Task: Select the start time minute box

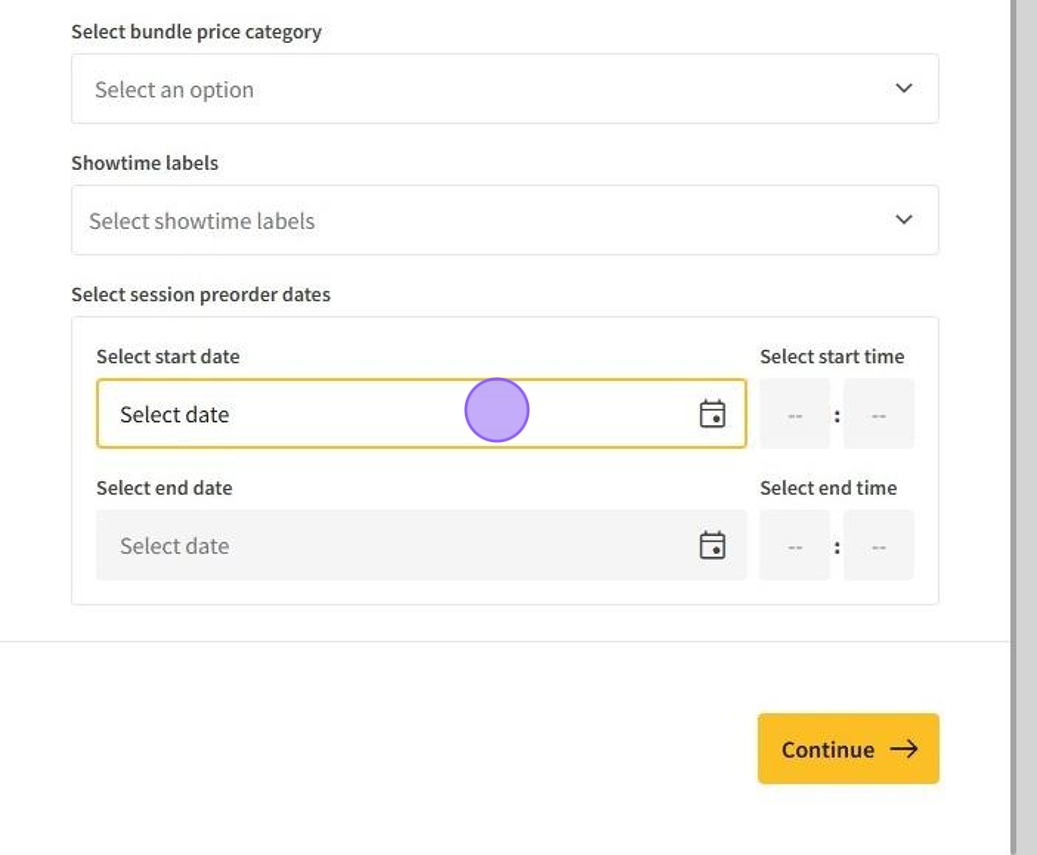Action: click(x=878, y=414)
